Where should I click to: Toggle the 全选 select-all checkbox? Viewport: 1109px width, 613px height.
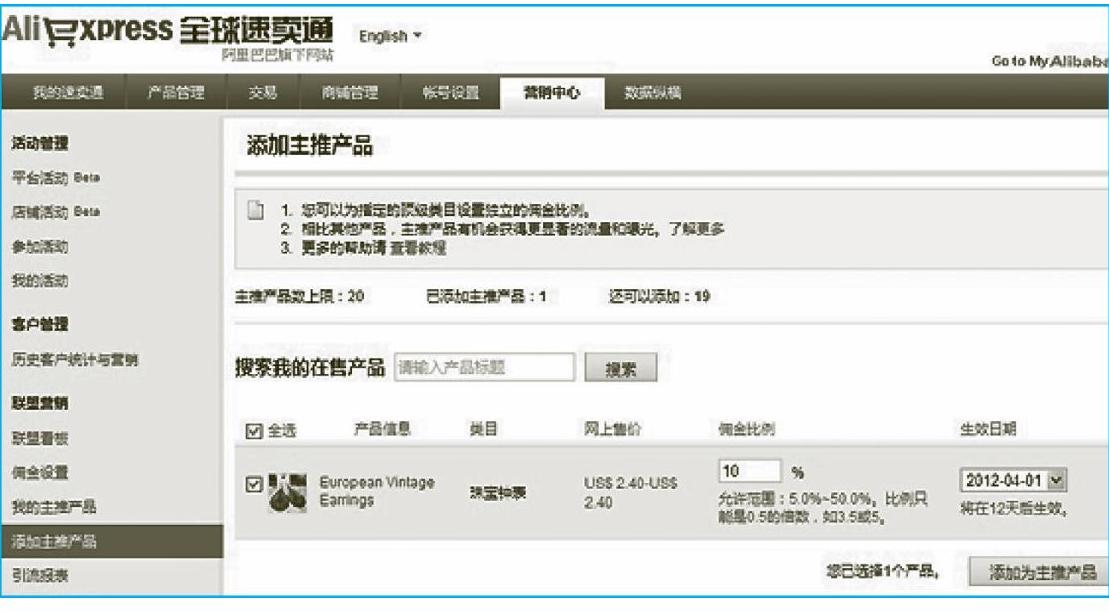point(253,431)
